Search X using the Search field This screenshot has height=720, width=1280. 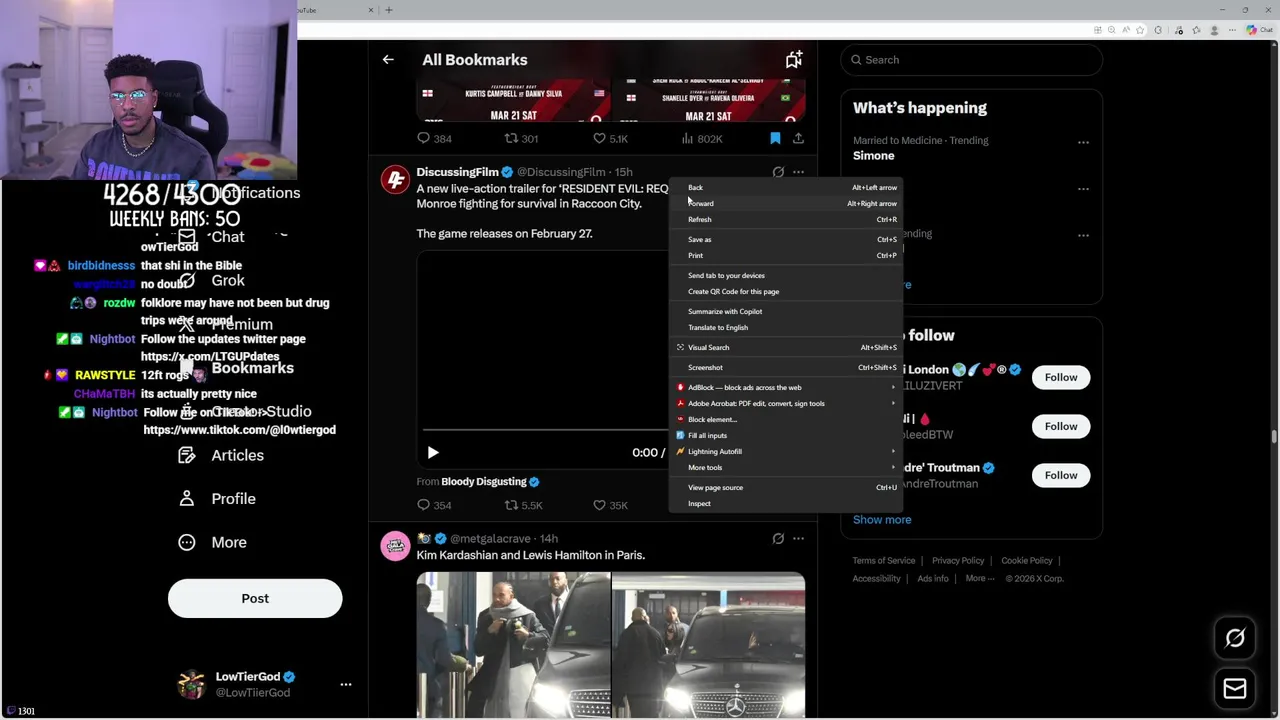point(971,60)
